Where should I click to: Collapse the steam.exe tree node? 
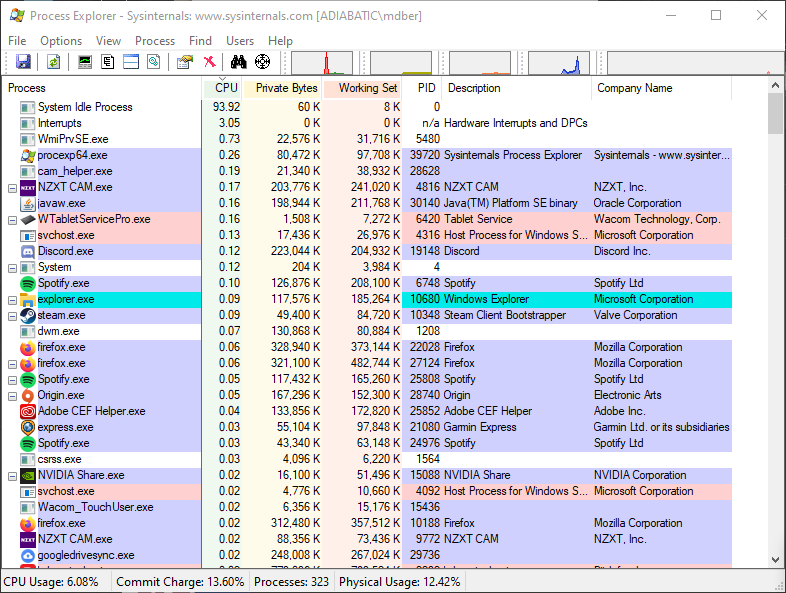(x=13, y=316)
